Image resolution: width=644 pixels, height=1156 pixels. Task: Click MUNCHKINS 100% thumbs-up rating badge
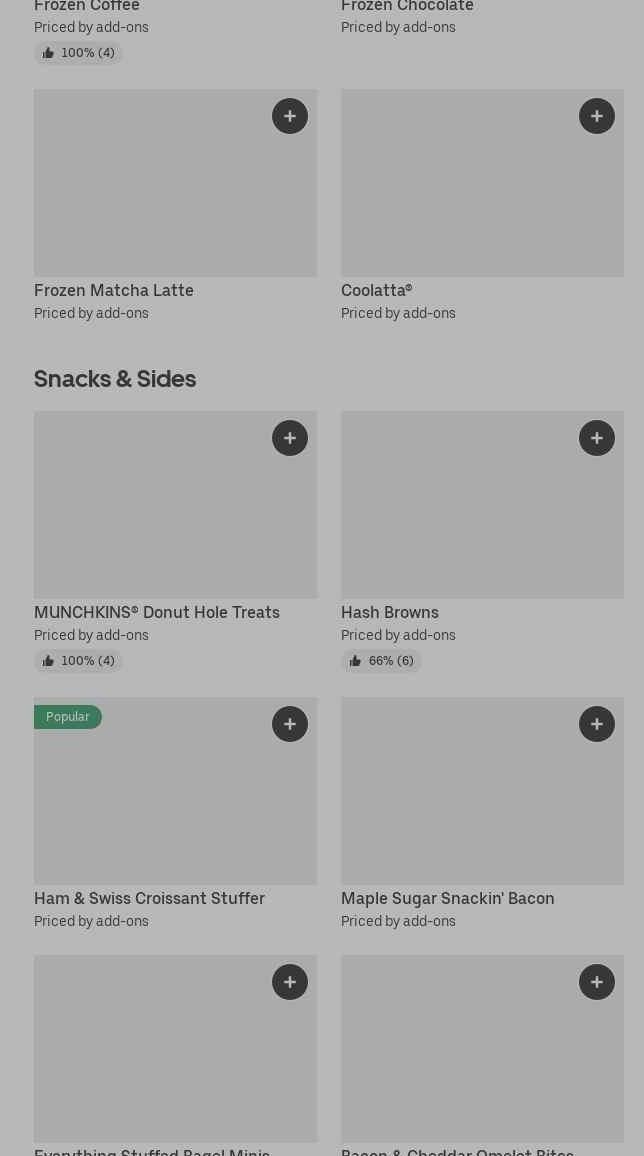coord(78,661)
